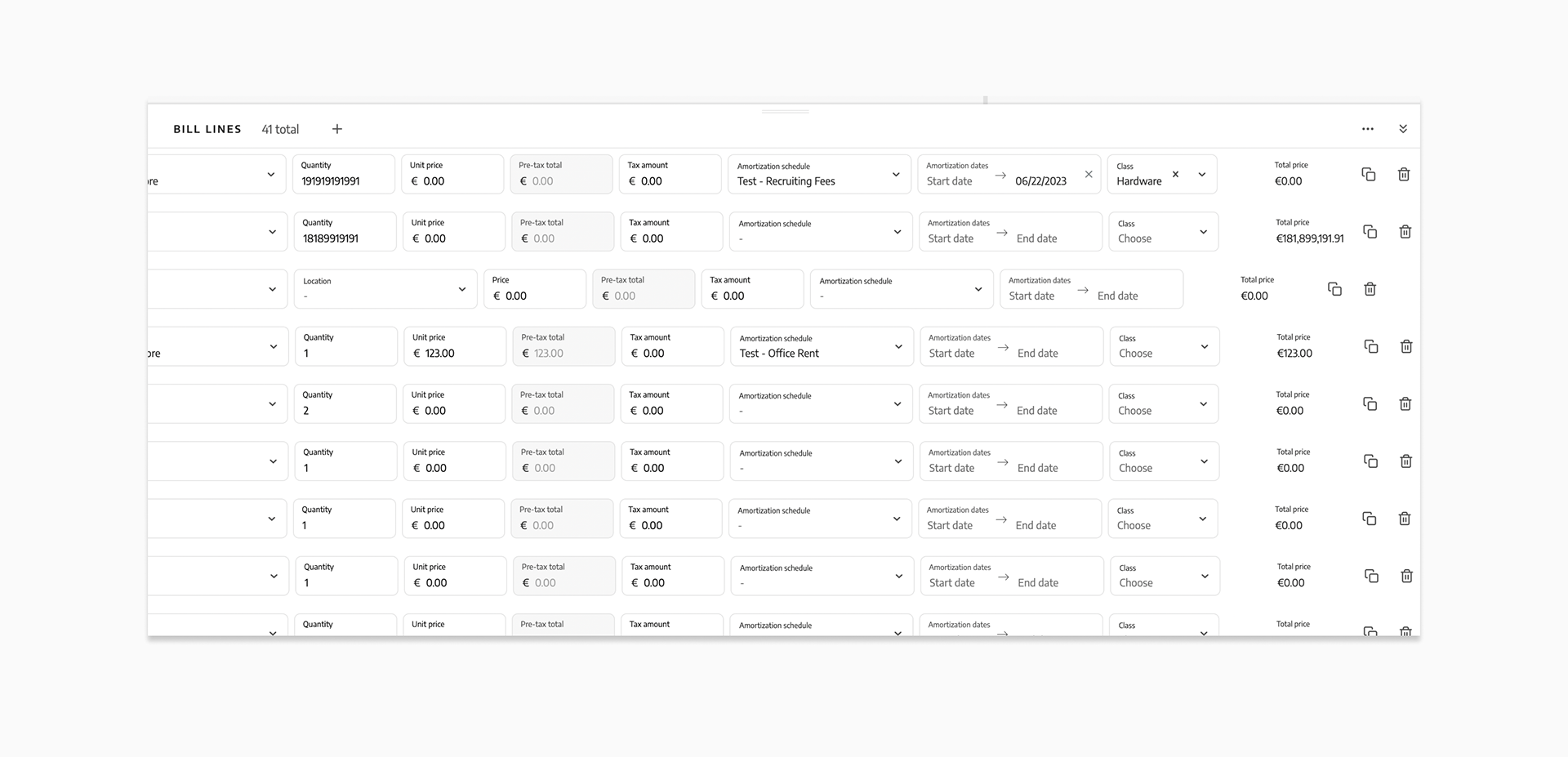Add a new bill line with plus icon

tap(337, 129)
